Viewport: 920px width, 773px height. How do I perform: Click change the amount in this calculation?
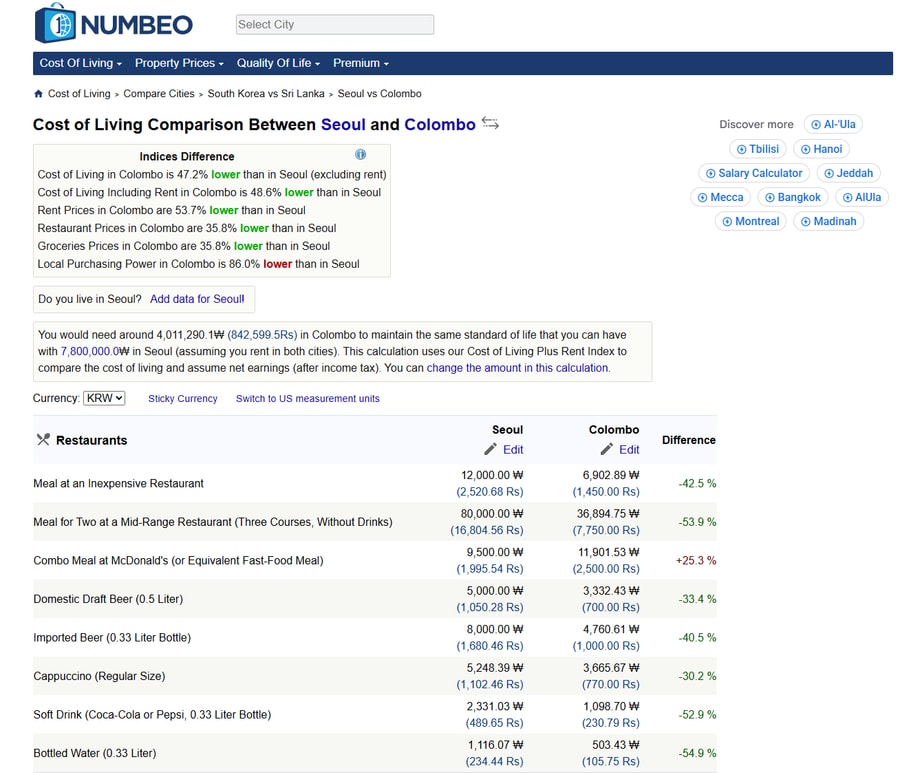coord(517,368)
